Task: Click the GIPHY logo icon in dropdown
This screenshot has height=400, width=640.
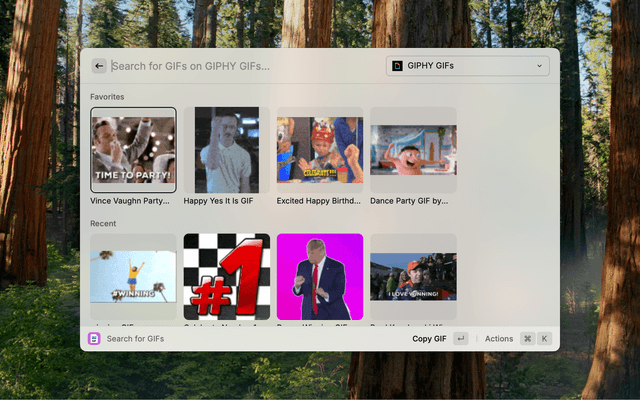Action: (x=397, y=66)
